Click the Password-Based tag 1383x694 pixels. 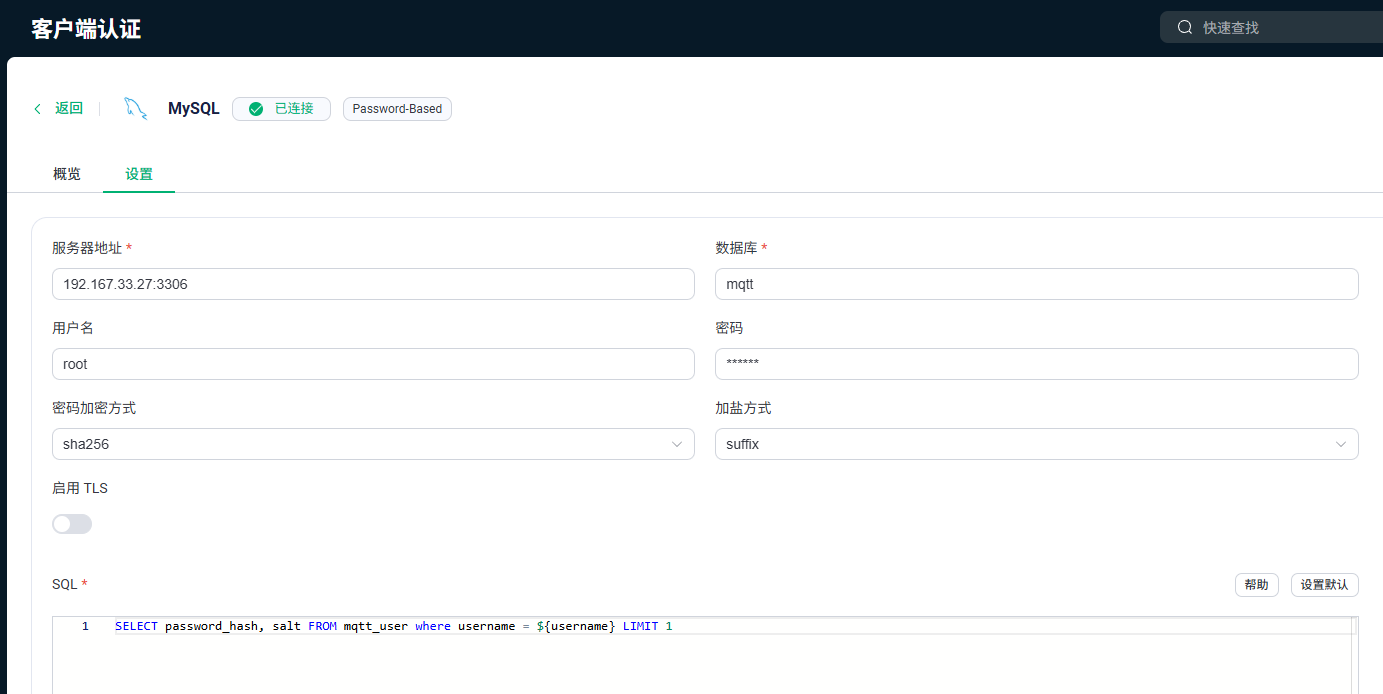tap(397, 109)
